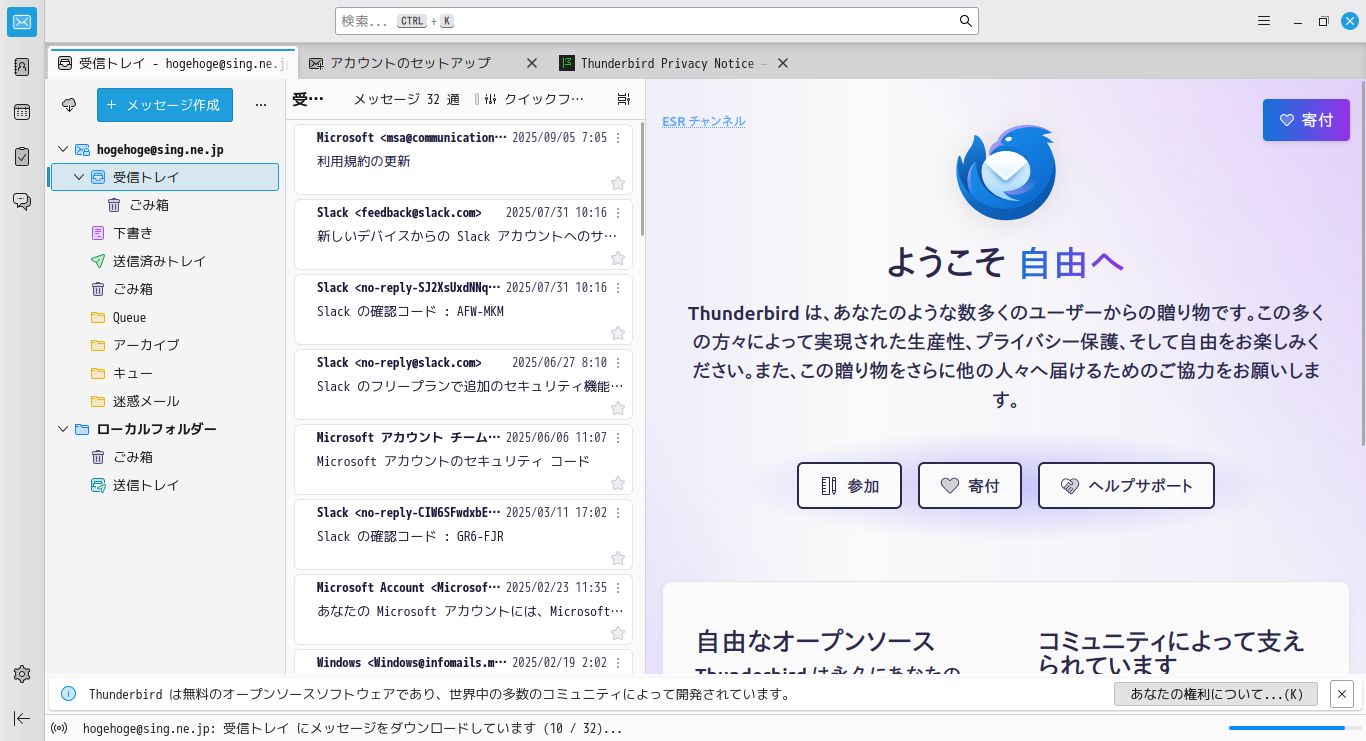Click the 検索 search field
Screen dimensions: 1366x741
coord(655,20)
